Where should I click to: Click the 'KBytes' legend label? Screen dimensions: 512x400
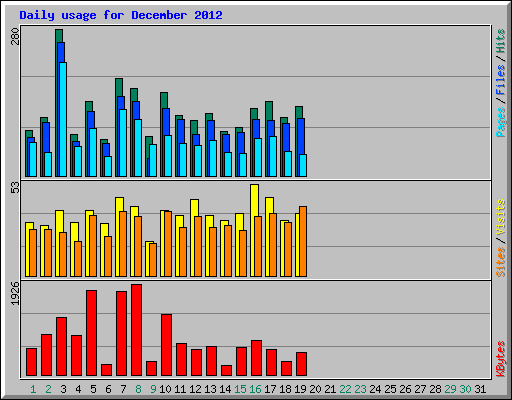501,359
